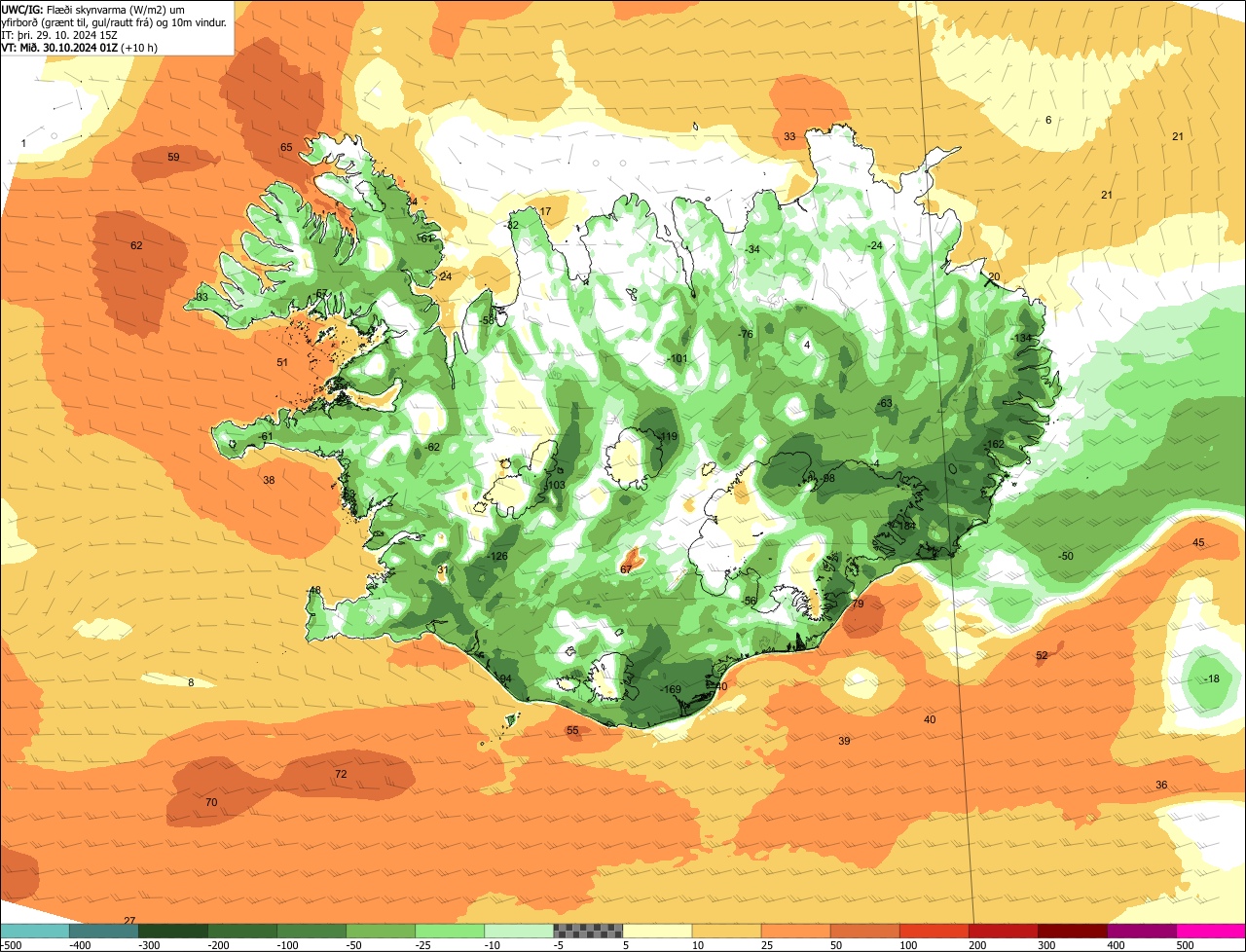
Task: Click the ocean value '36' in the southeast
Action: 1161,785
